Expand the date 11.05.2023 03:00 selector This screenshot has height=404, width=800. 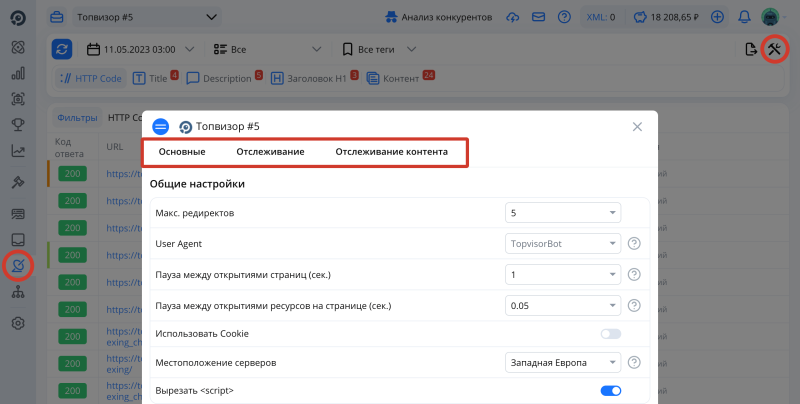(140, 49)
